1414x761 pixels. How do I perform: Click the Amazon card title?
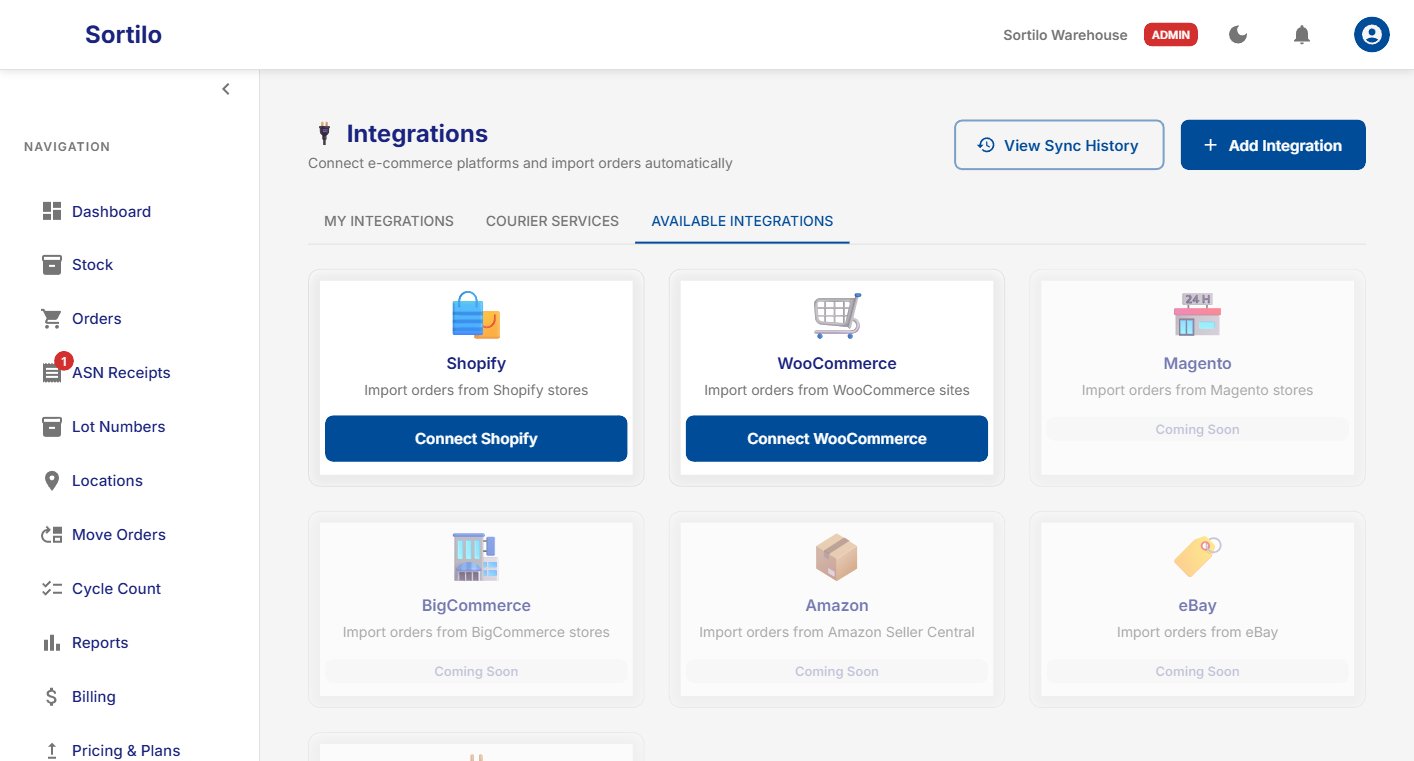pos(837,606)
